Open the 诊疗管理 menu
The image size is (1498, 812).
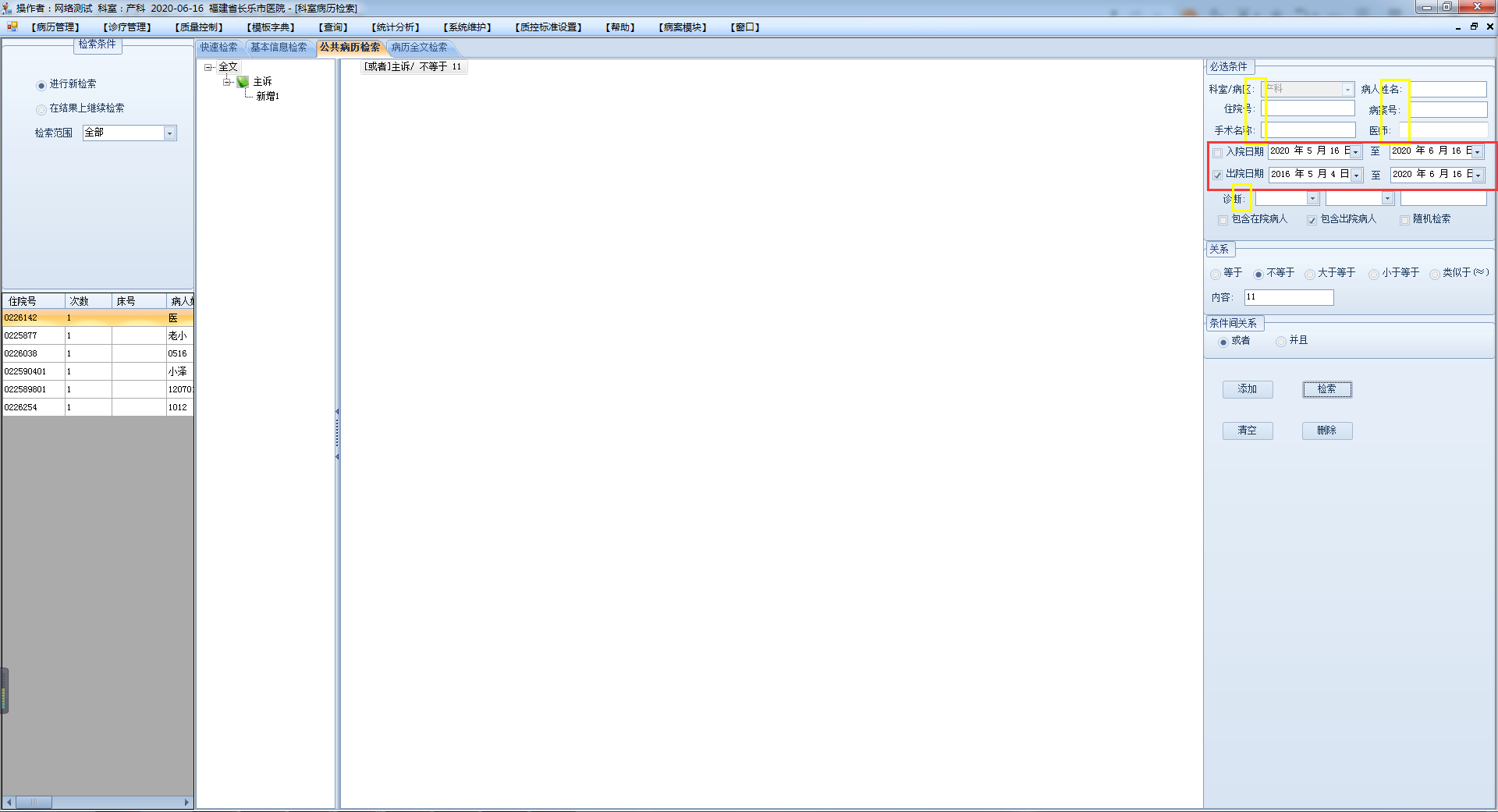(127, 27)
